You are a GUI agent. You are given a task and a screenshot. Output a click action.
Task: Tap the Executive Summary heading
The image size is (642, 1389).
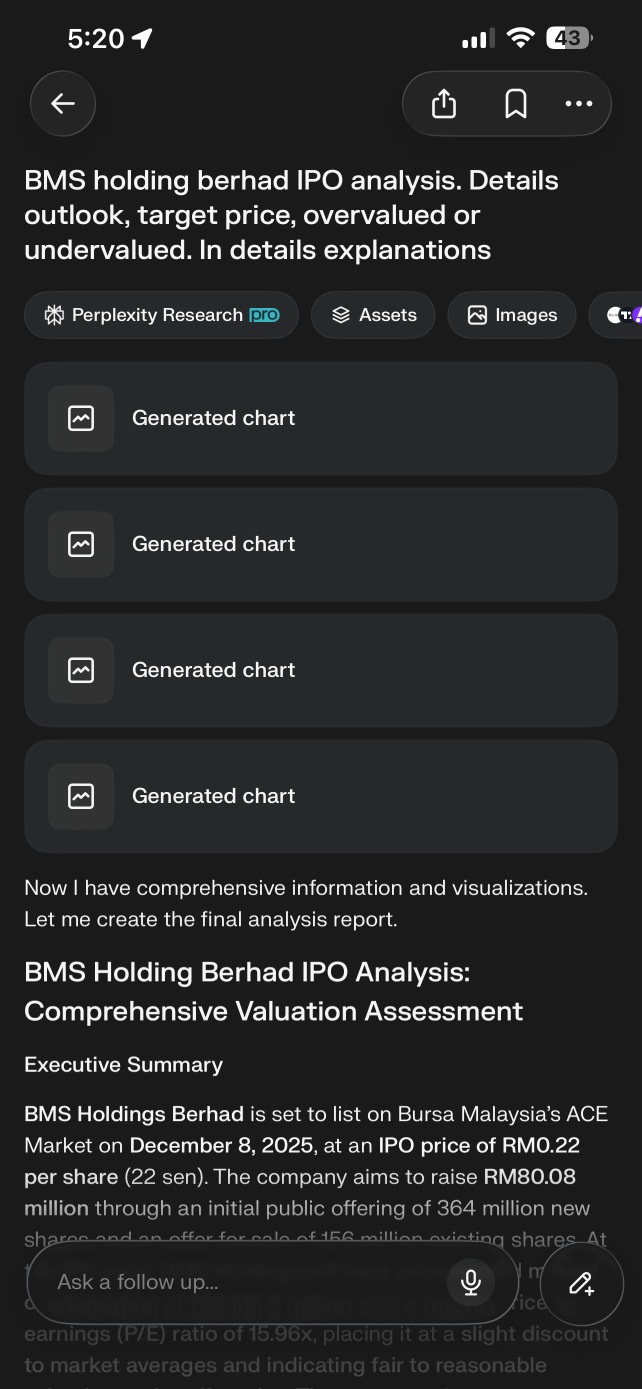123,1064
